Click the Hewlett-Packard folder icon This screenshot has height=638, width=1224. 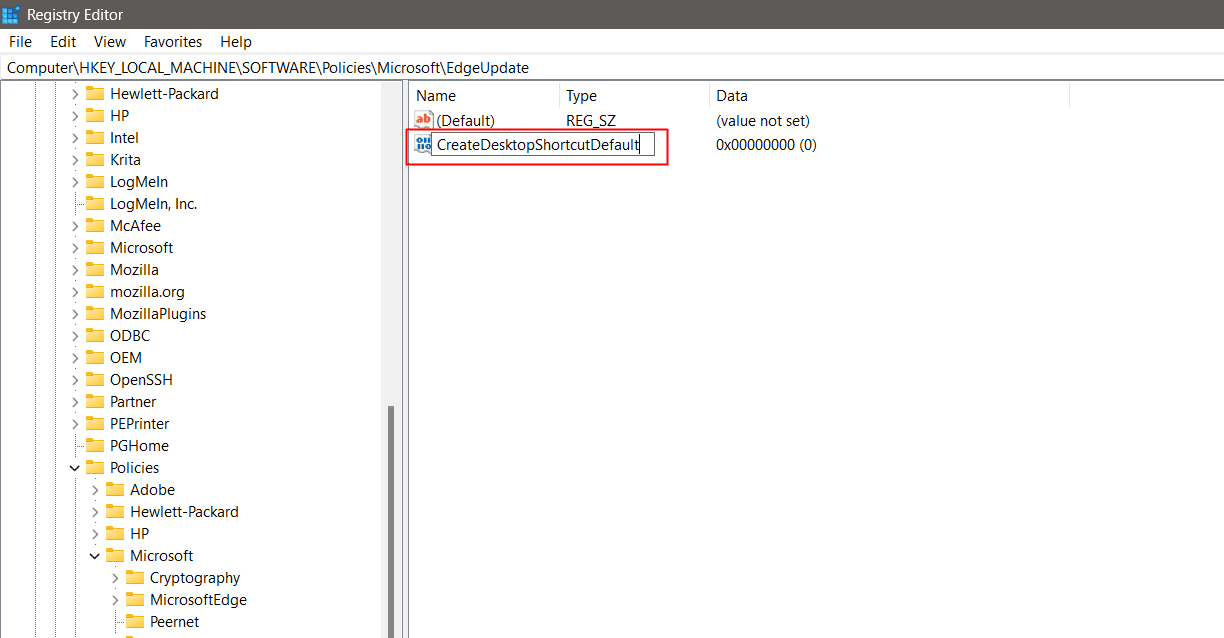[96, 93]
